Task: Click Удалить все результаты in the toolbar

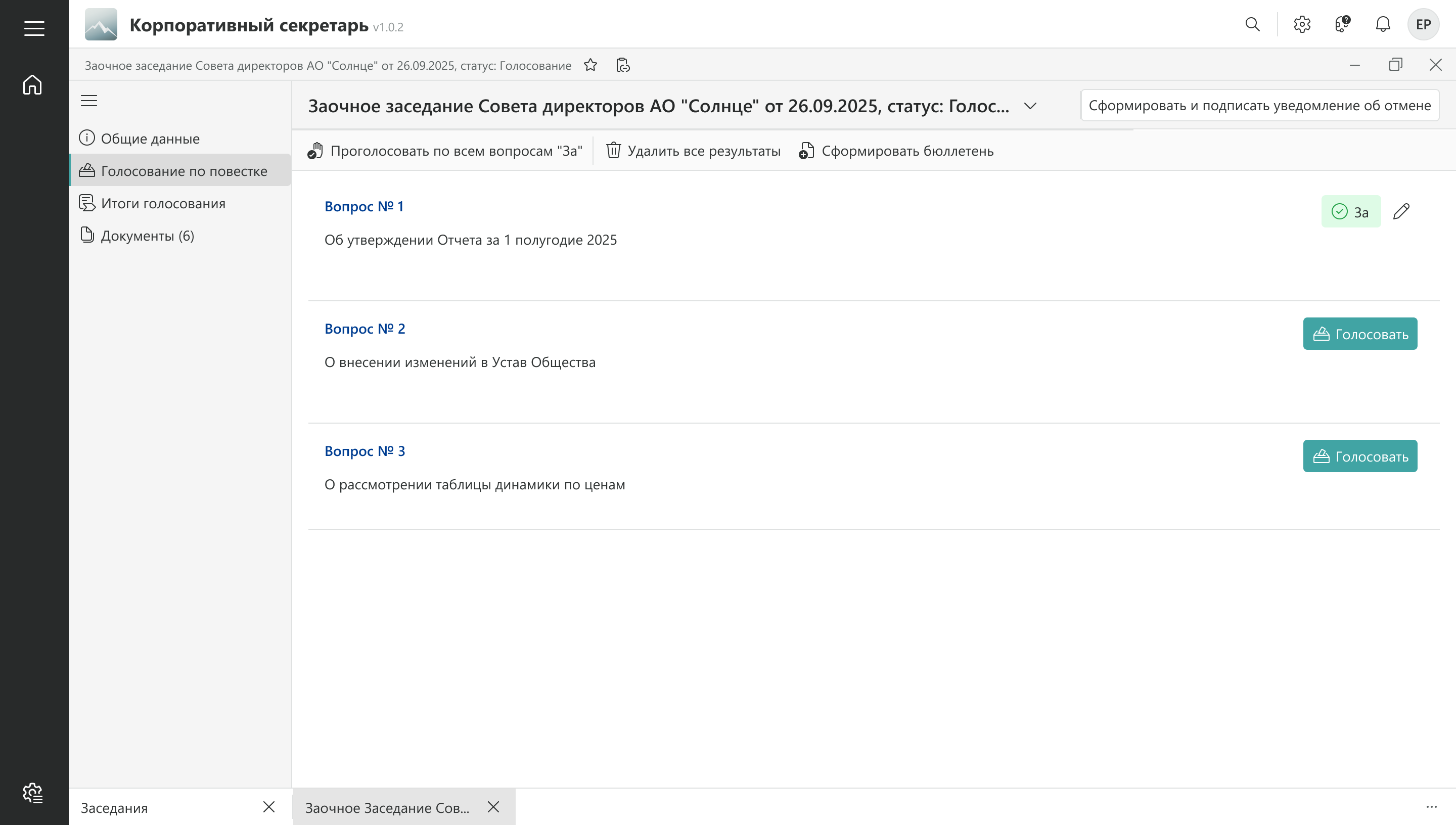Action: click(693, 151)
